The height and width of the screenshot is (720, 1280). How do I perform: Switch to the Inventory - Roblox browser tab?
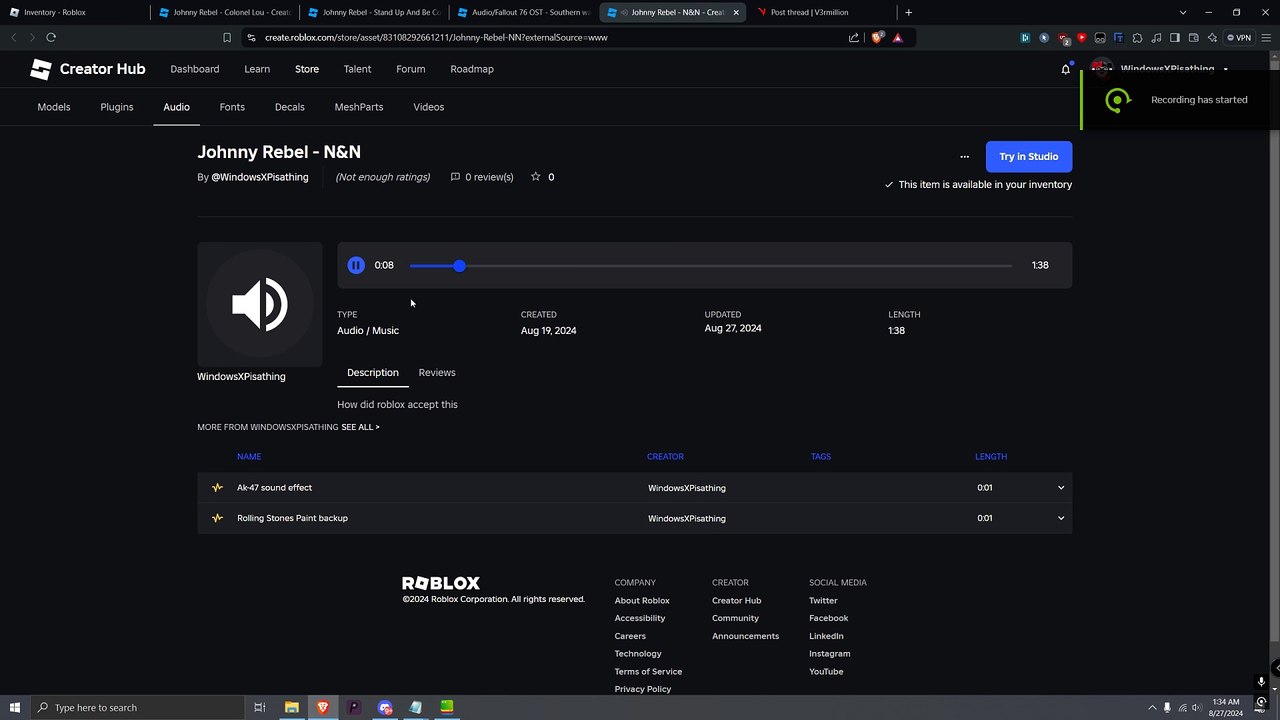[x=54, y=12]
